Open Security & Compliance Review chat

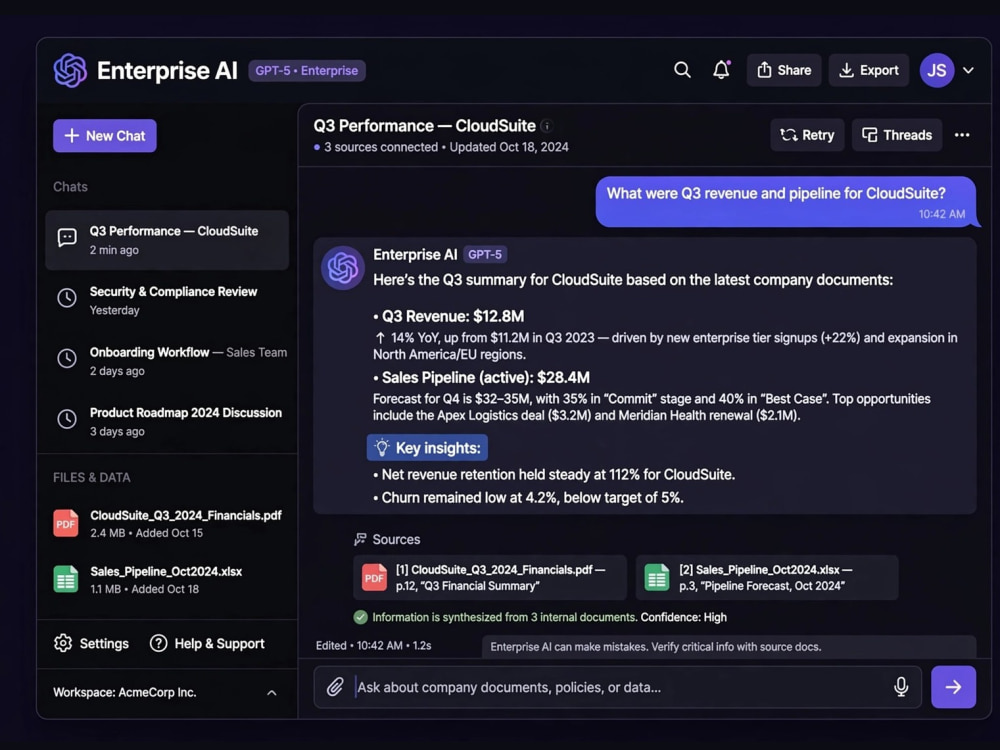[x=167, y=300]
